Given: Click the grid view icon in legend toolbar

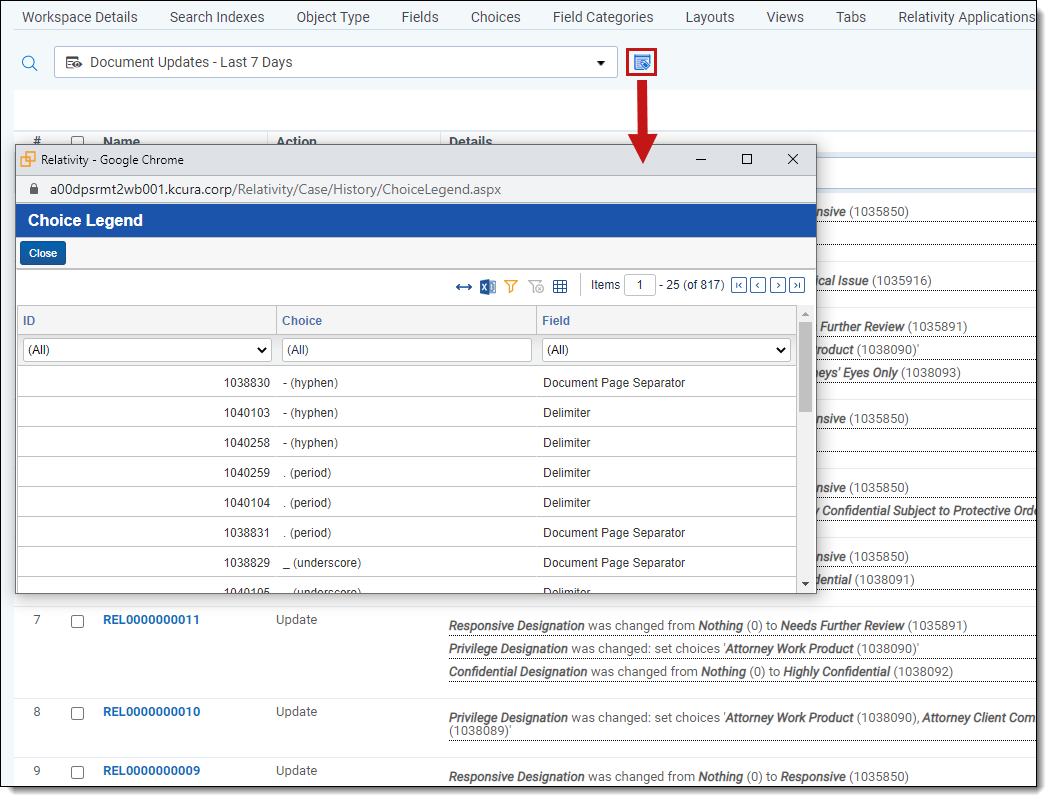Looking at the screenshot, I should point(560,286).
